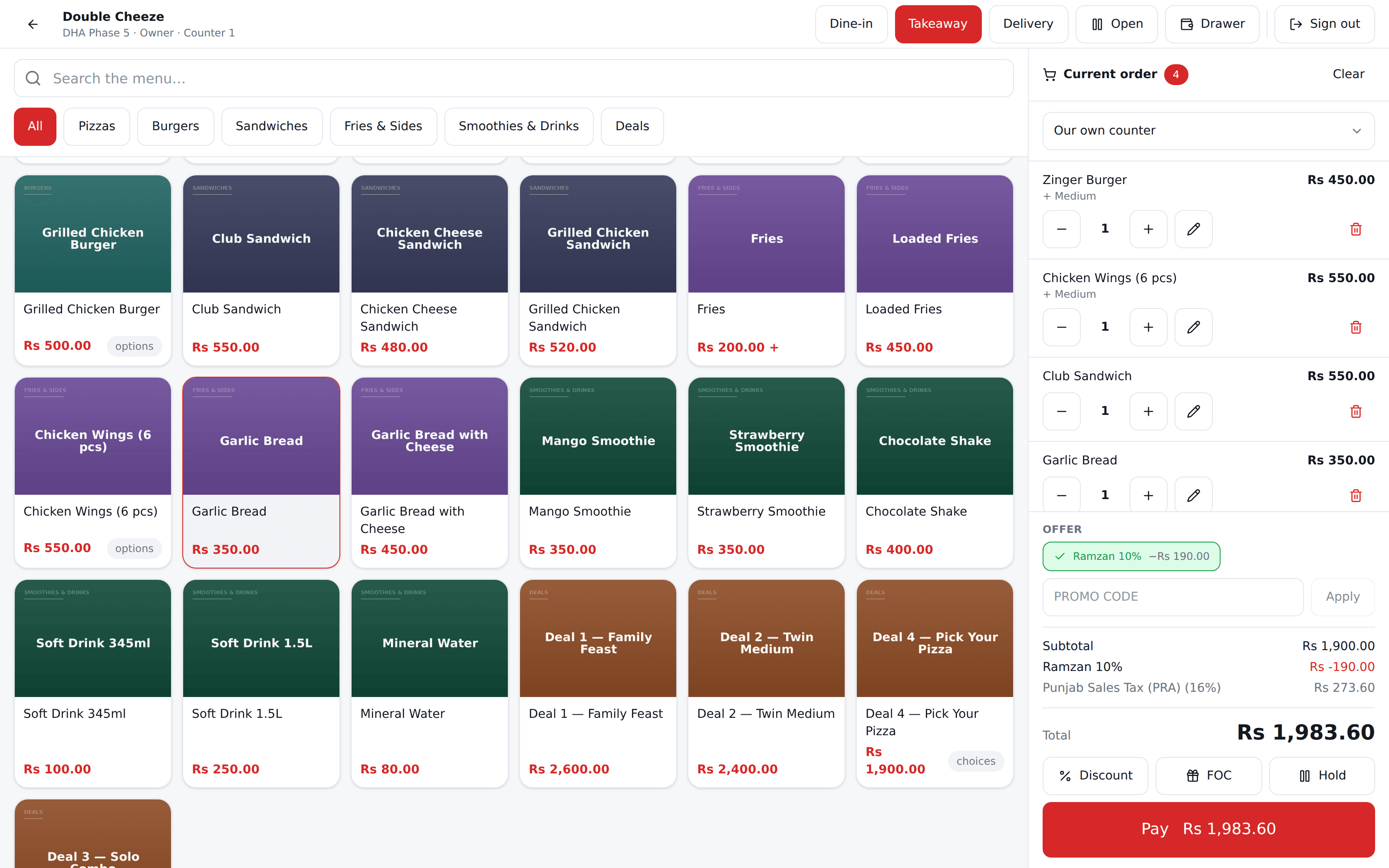Screen dimensions: 1389x868
Task: Increase Chicken Wings quantity in order
Action: [1148, 327]
